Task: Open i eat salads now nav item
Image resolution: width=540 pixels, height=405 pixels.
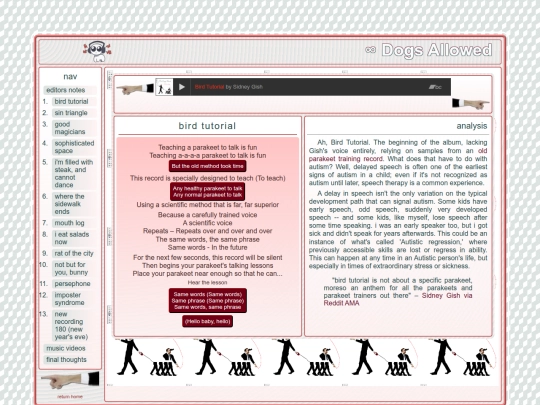Action: tap(74, 238)
